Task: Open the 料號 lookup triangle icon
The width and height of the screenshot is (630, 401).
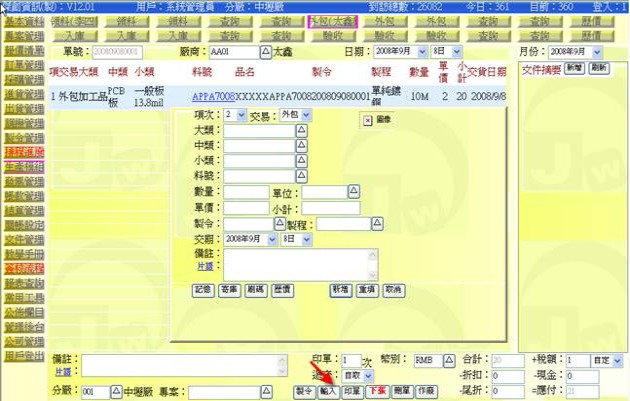Action: [302, 176]
